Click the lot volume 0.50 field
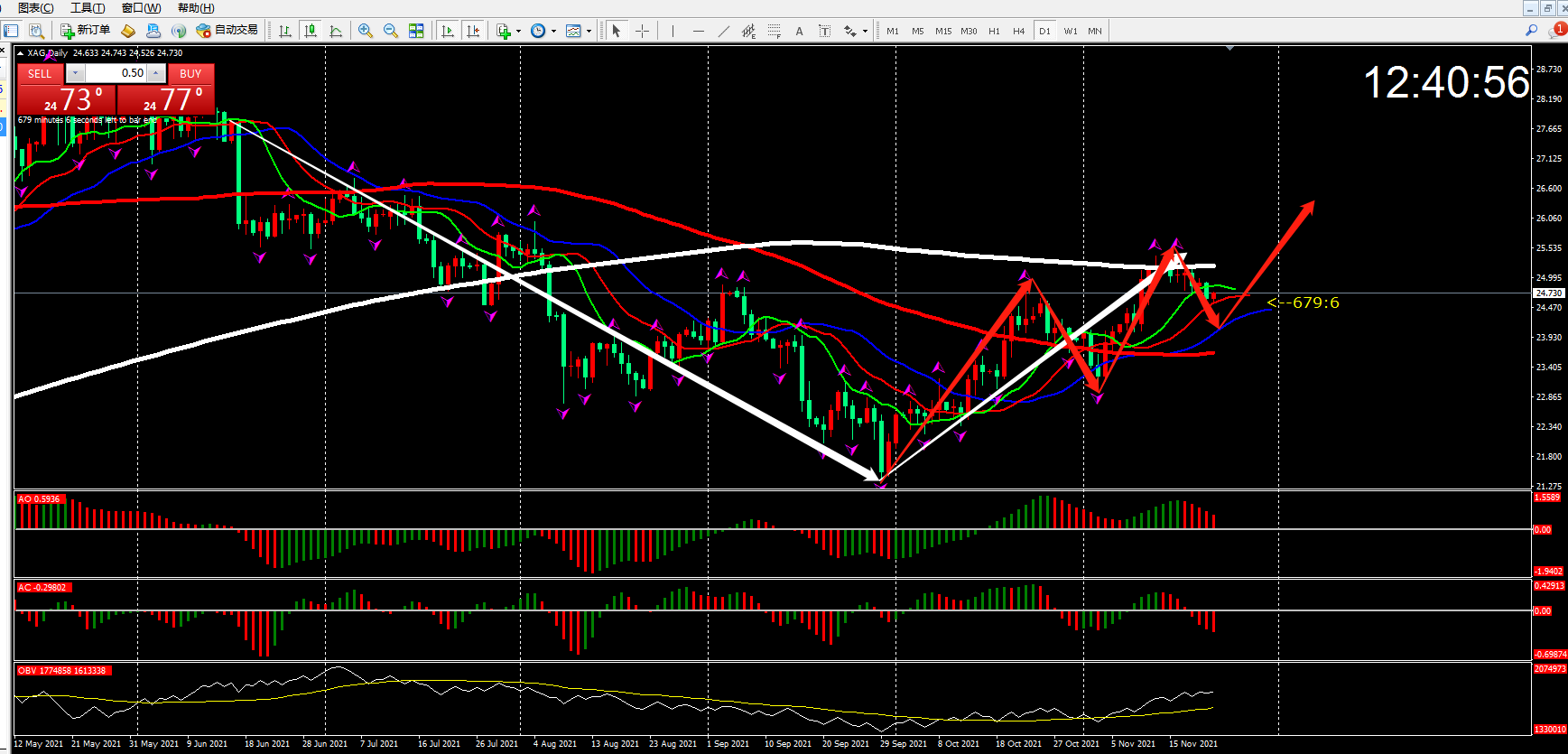 [116, 73]
